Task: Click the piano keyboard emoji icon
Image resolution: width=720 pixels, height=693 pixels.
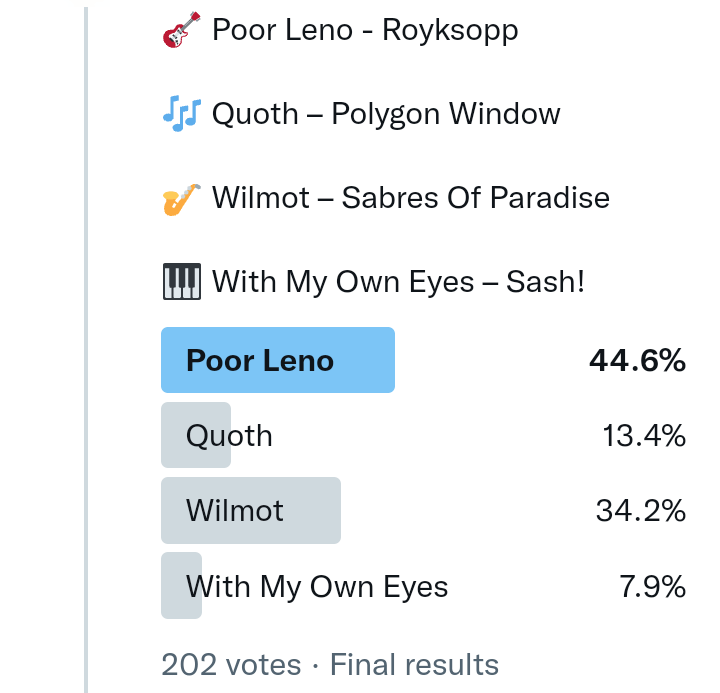Action: tap(181, 282)
